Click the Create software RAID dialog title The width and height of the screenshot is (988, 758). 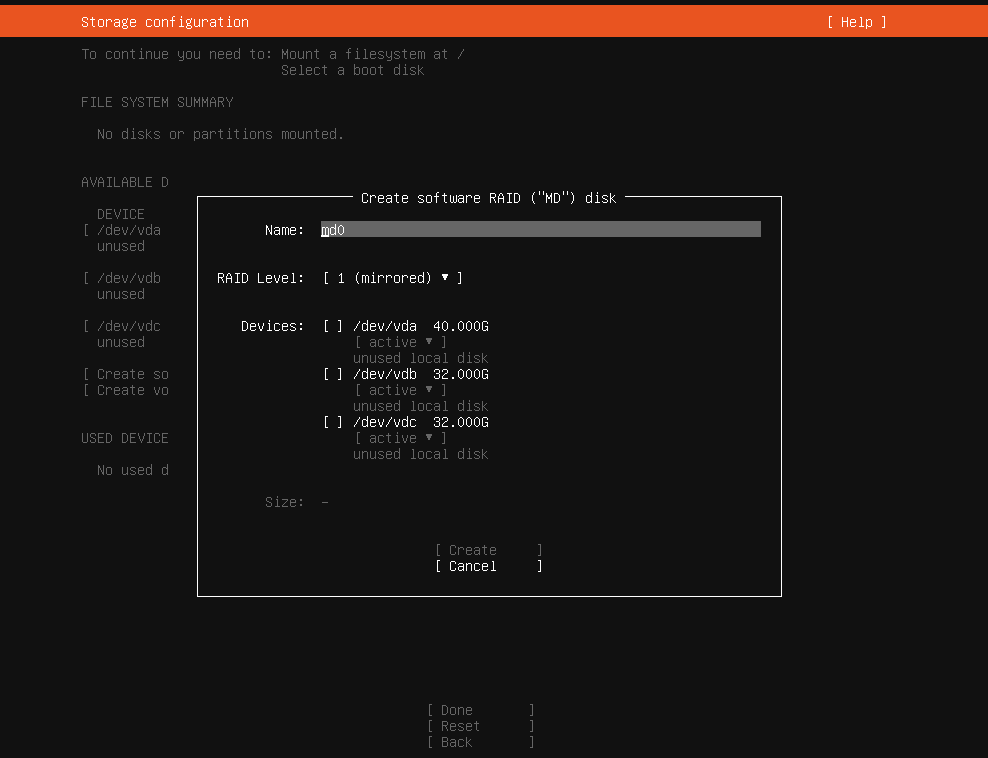click(488, 198)
